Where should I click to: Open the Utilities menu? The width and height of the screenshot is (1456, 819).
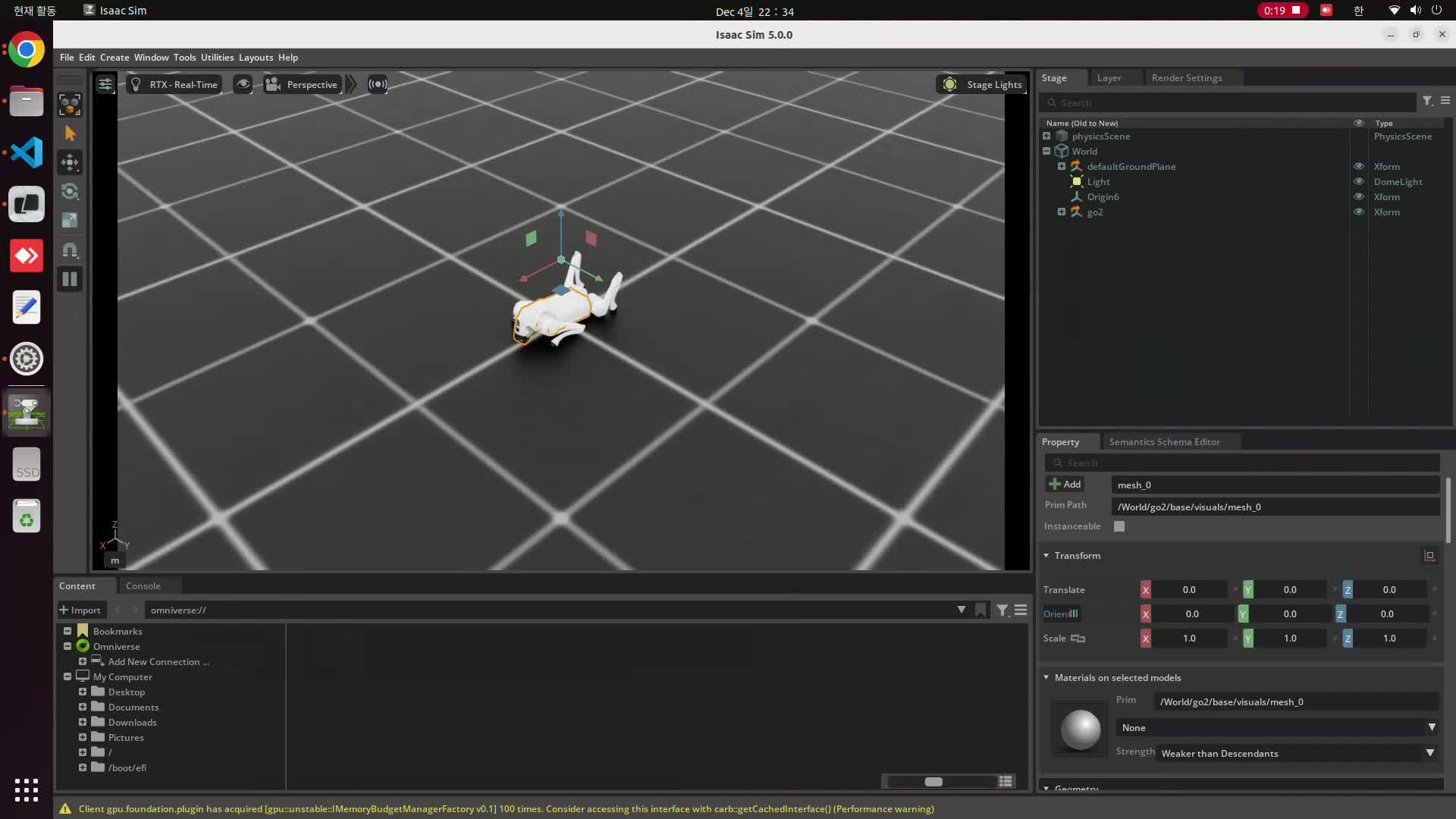[217, 58]
